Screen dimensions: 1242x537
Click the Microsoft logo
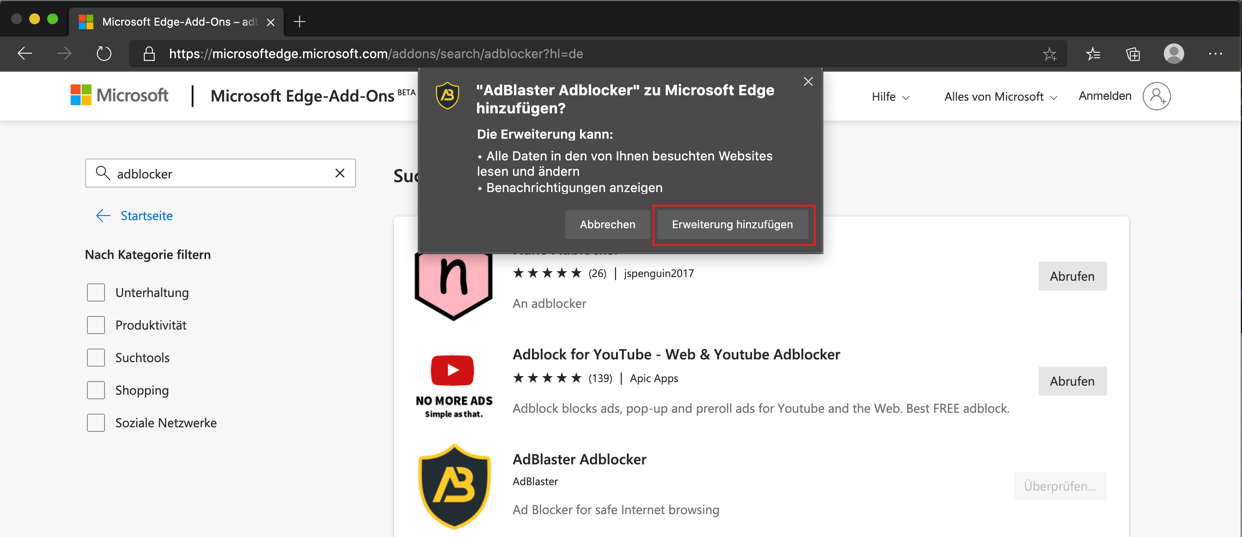(119, 96)
